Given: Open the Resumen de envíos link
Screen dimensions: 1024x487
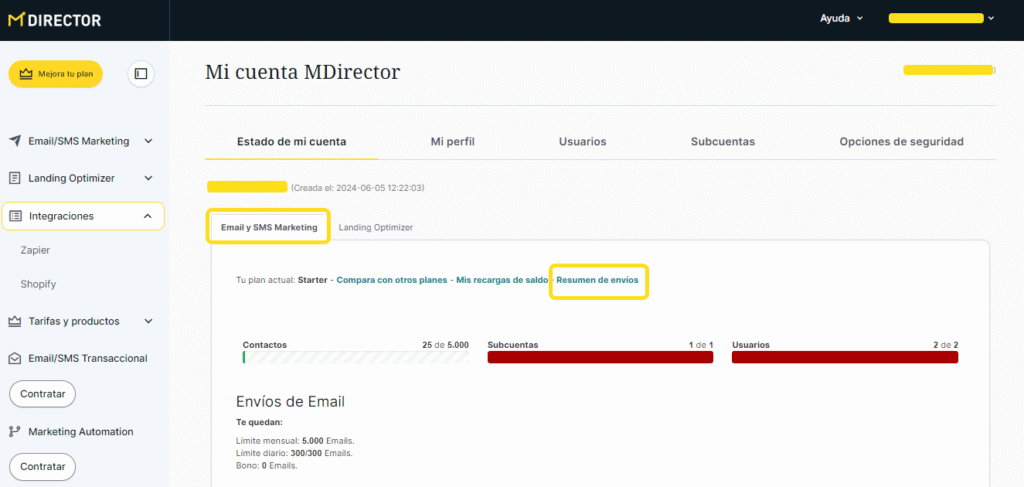Looking at the screenshot, I should click(x=598, y=280).
